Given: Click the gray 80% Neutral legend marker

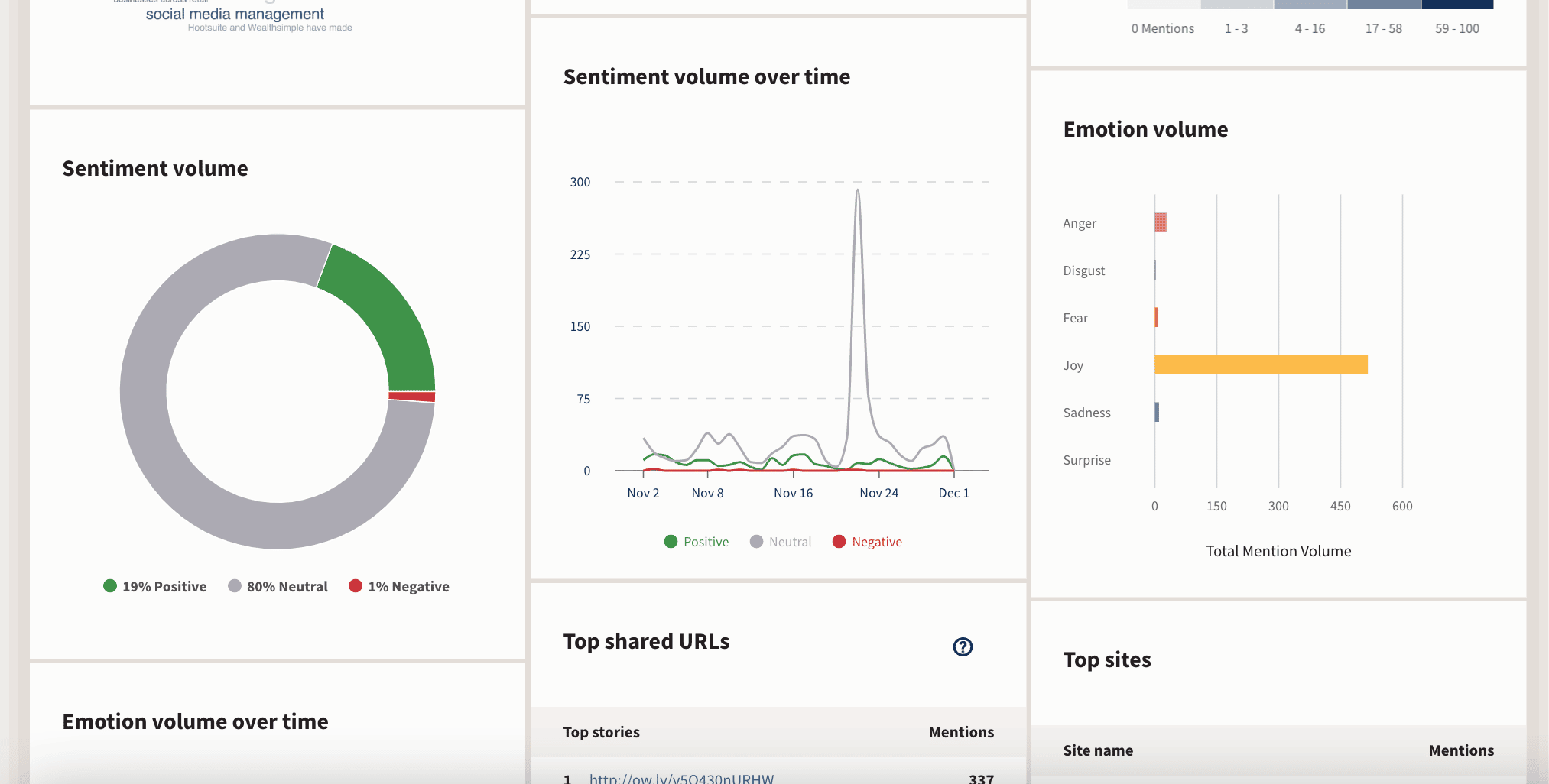Looking at the screenshot, I should (x=235, y=586).
